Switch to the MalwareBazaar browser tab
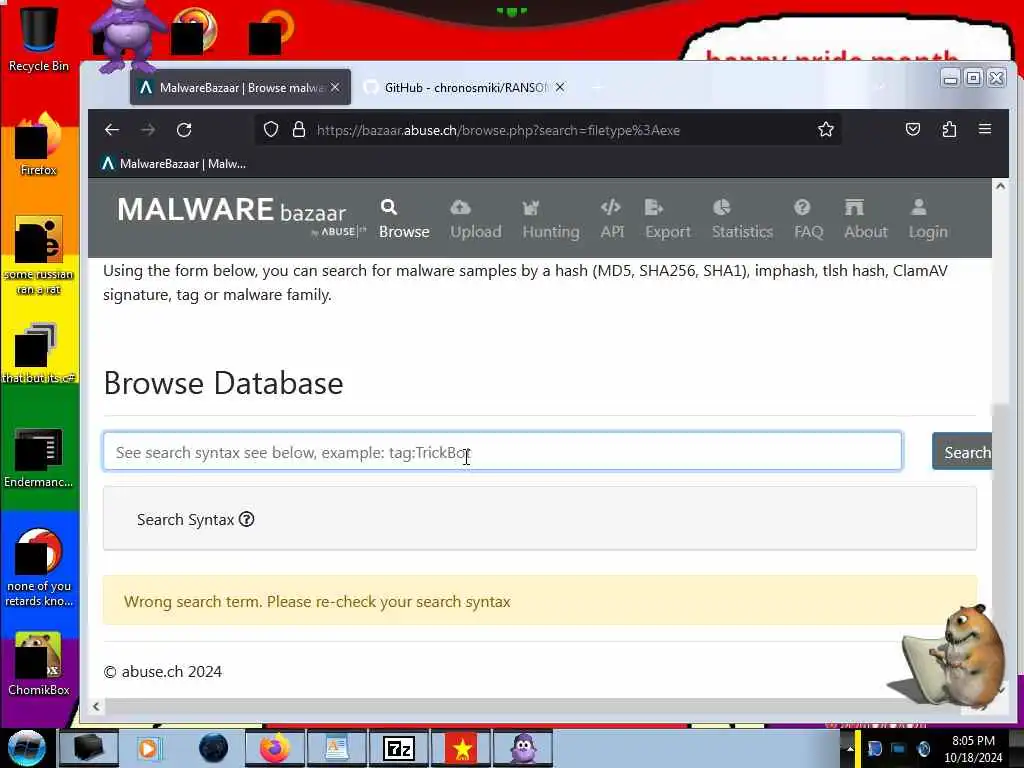1024x768 pixels. [240, 88]
